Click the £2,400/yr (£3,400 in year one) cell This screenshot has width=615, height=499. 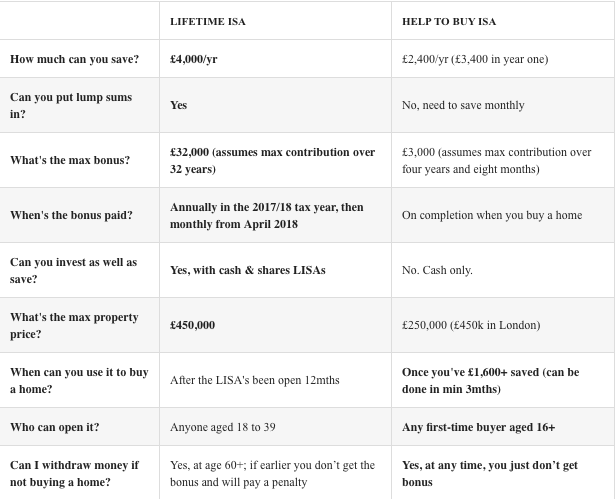click(475, 59)
